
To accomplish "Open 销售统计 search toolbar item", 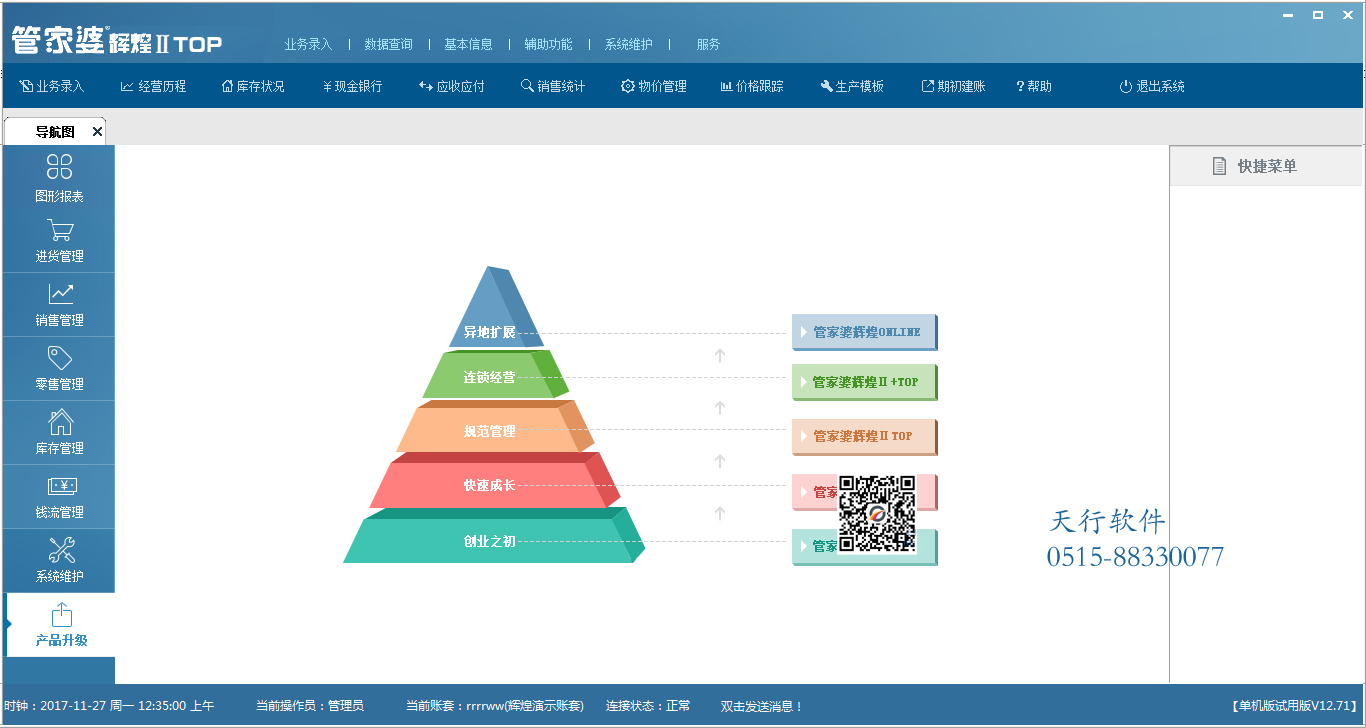I will [x=553, y=86].
